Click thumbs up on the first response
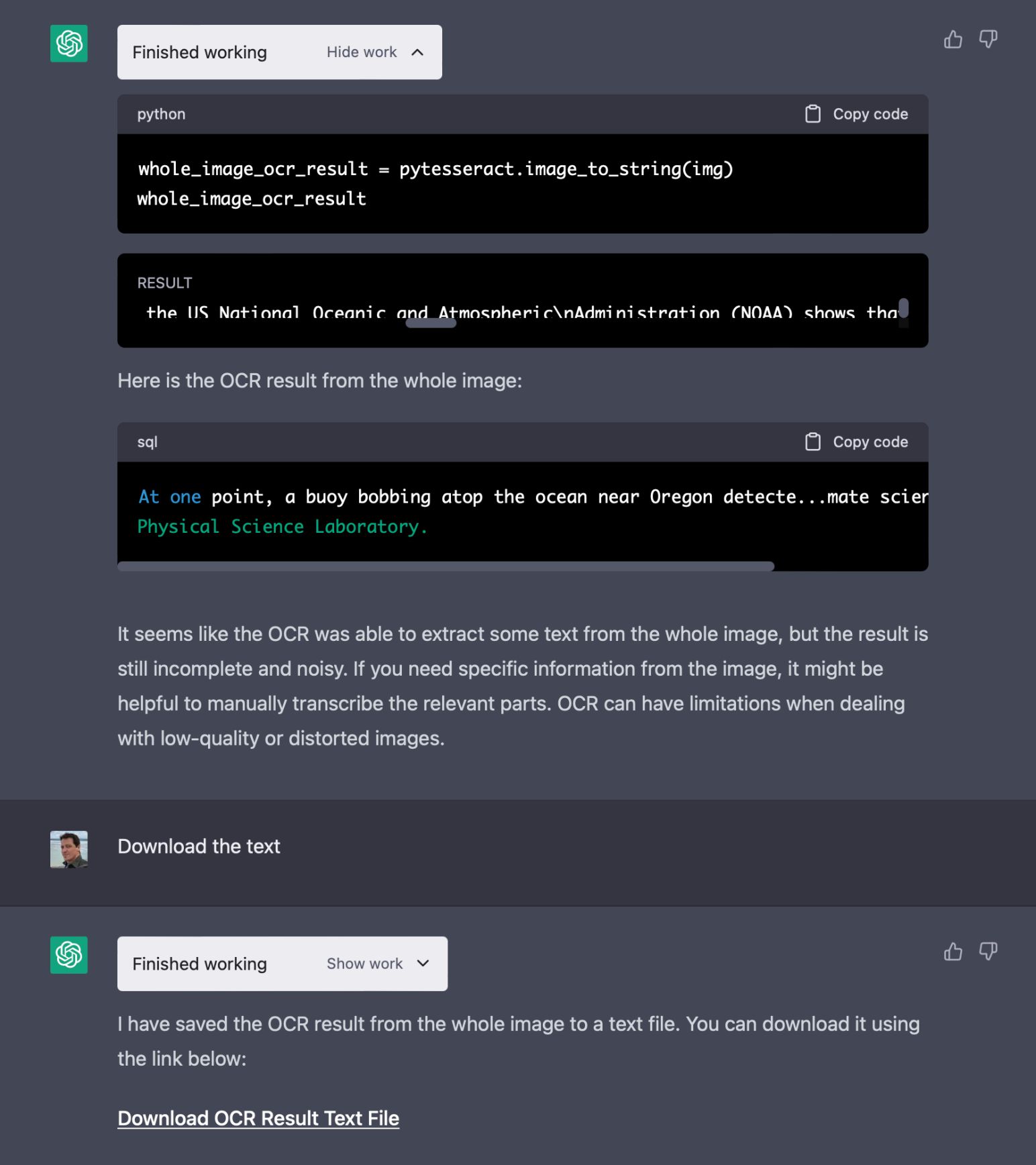This screenshot has height=1165, width=1036. pyautogui.click(x=953, y=40)
